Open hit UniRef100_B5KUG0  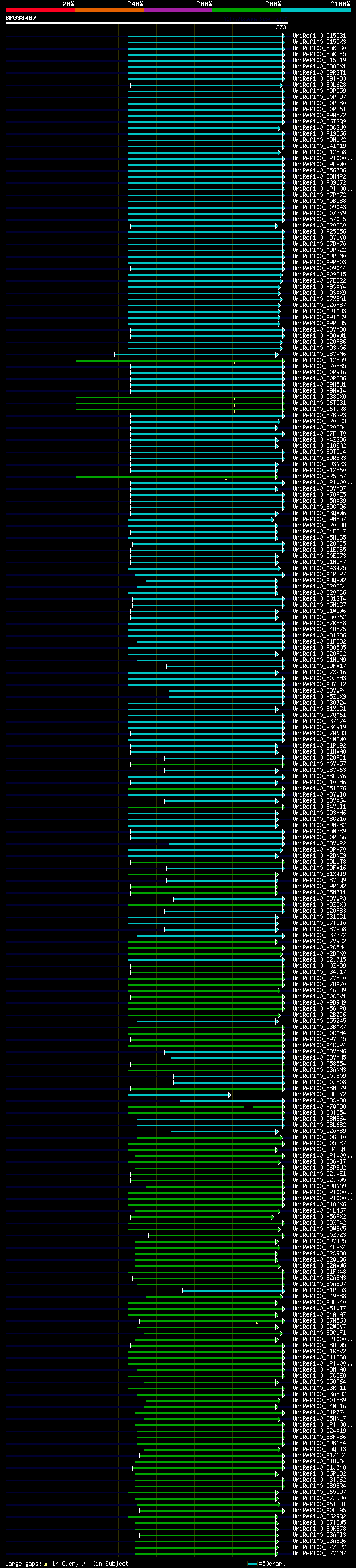click(319, 48)
